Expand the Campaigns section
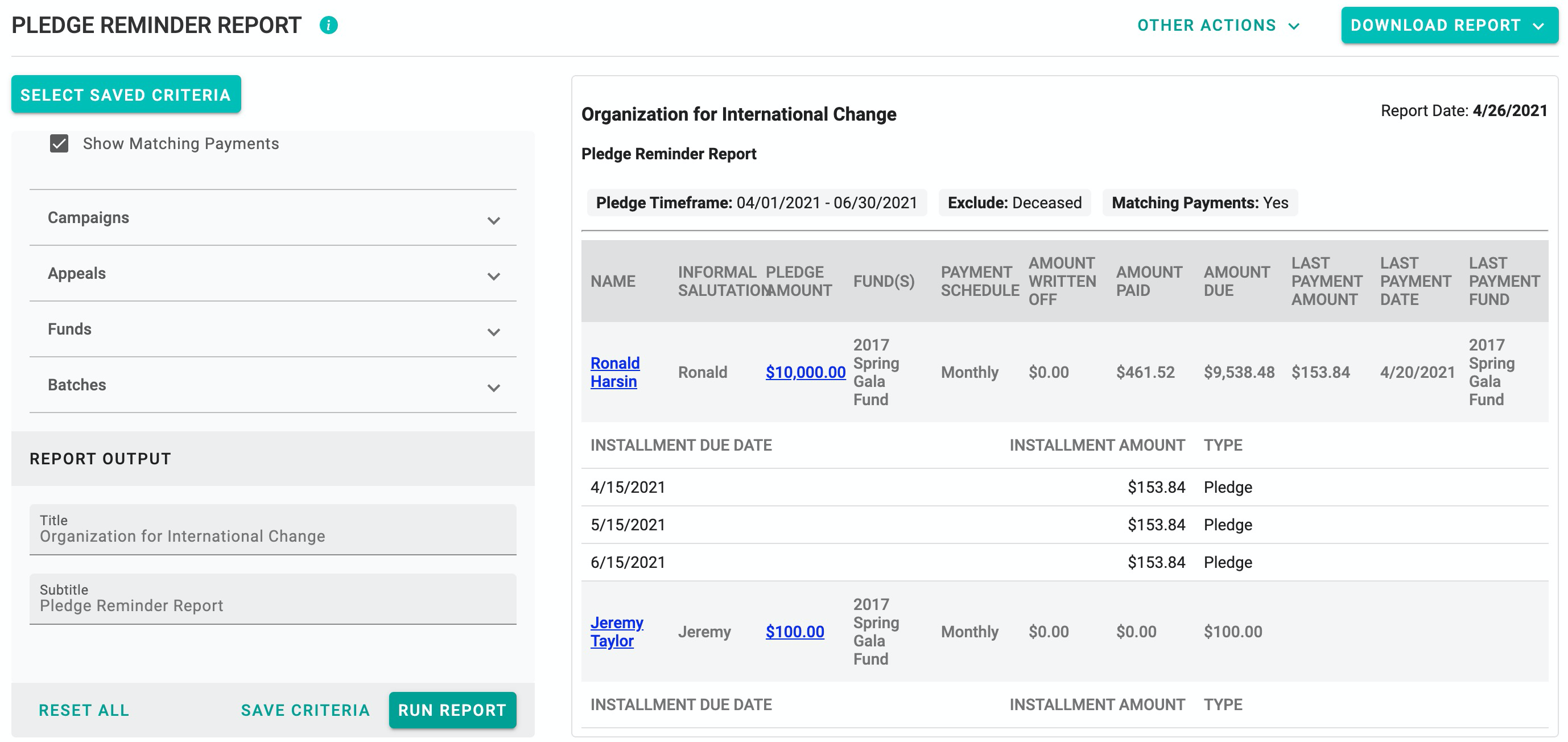The image size is (1568, 742). [x=494, y=220]
